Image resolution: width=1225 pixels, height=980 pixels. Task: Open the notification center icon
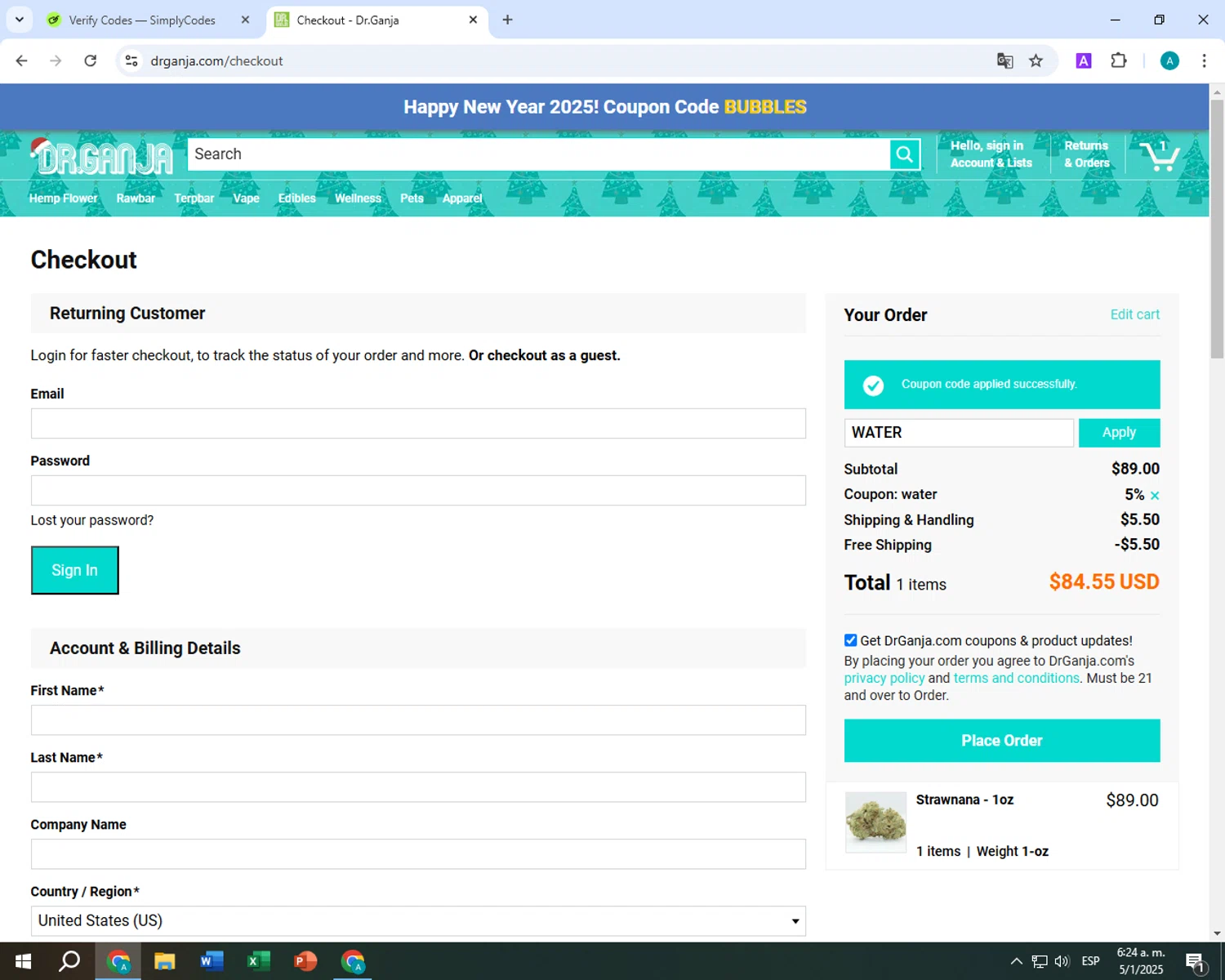click(1196, 962)
